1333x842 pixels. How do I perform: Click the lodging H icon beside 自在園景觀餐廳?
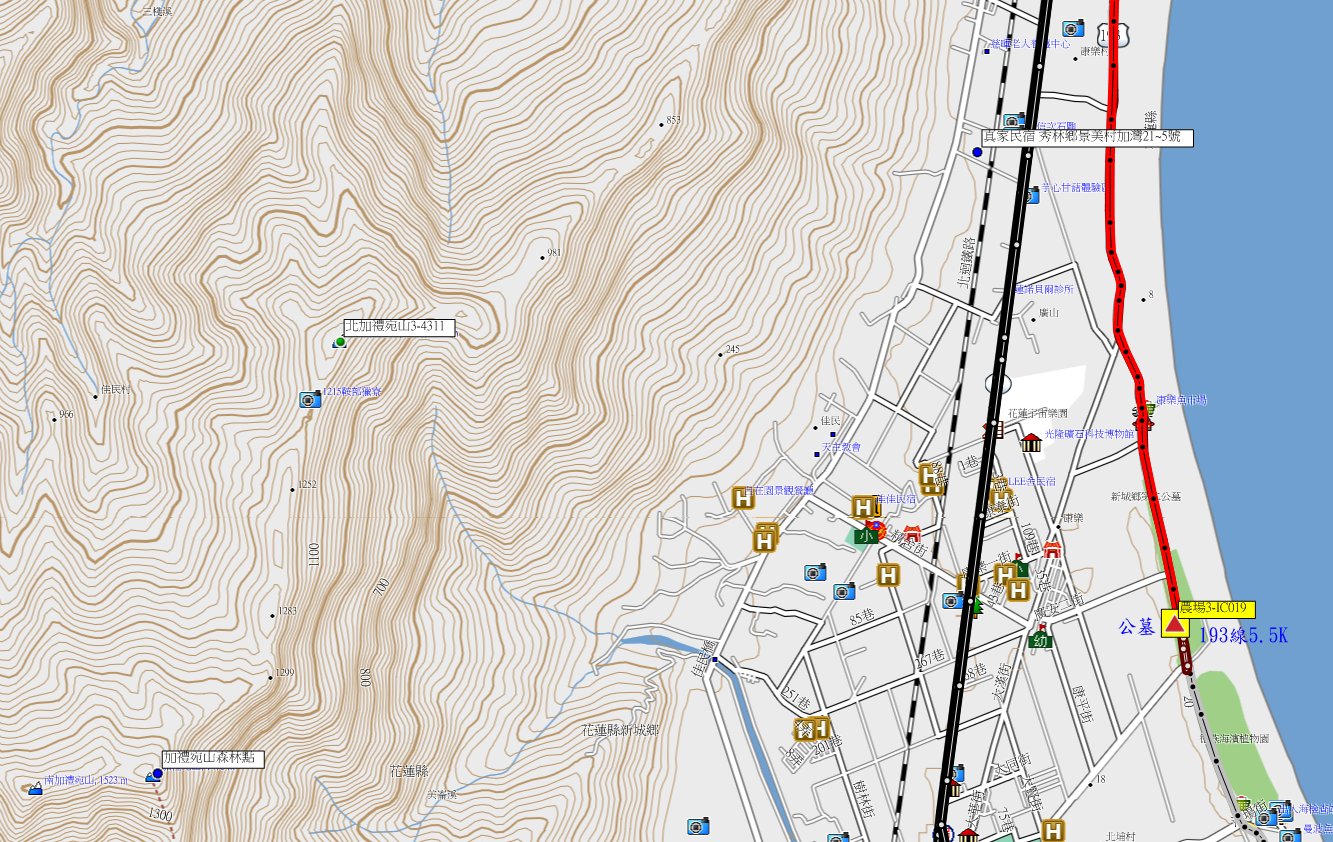pyautogui.click(x=743, y=497)
